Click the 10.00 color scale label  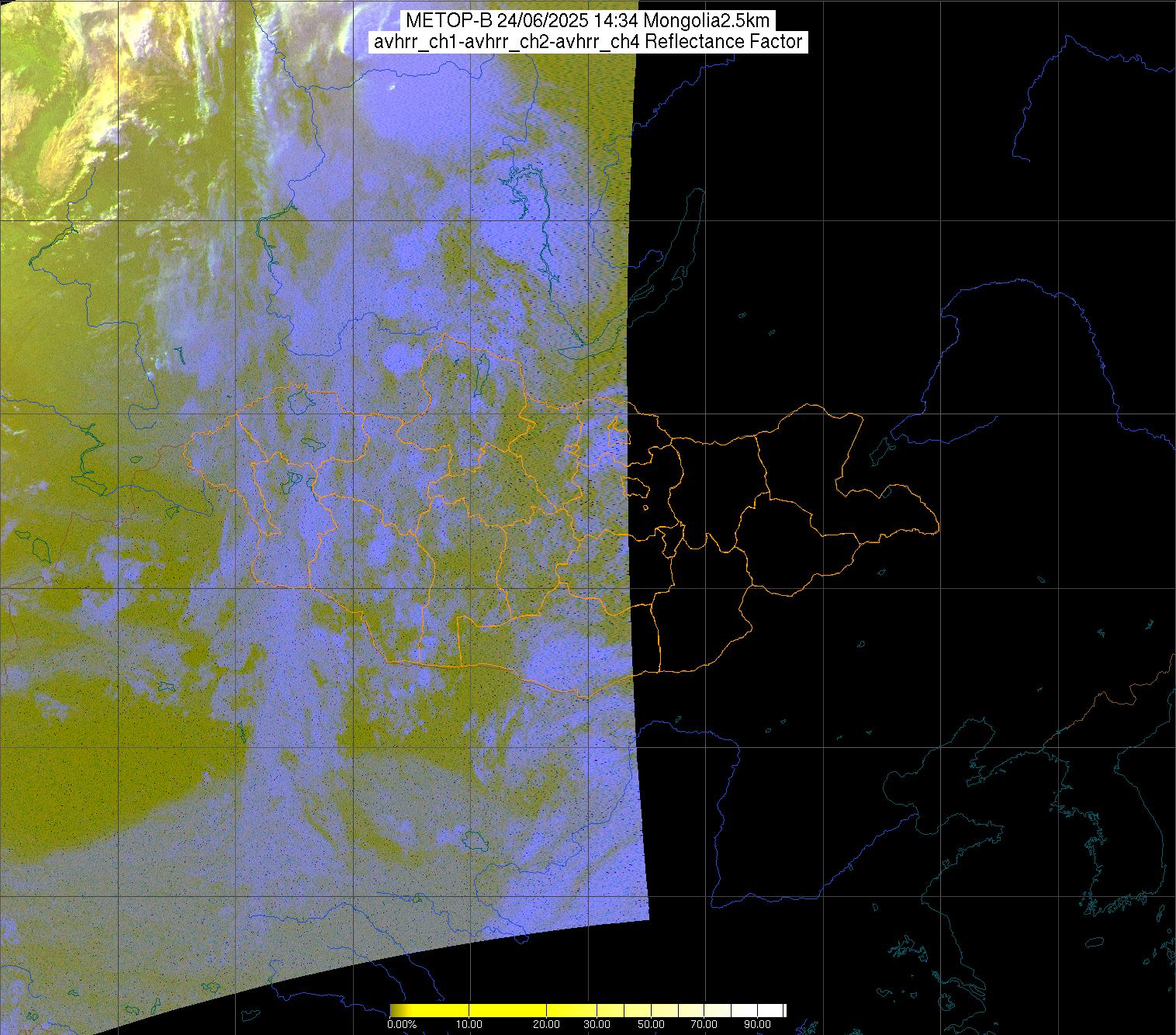tap(470, 1024)
